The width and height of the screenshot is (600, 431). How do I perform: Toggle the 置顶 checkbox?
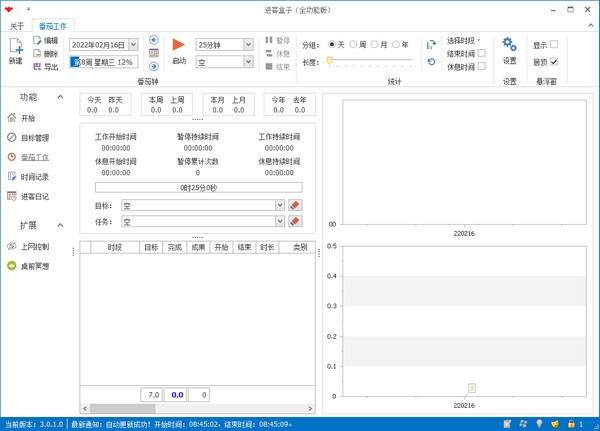pos(554,62)
